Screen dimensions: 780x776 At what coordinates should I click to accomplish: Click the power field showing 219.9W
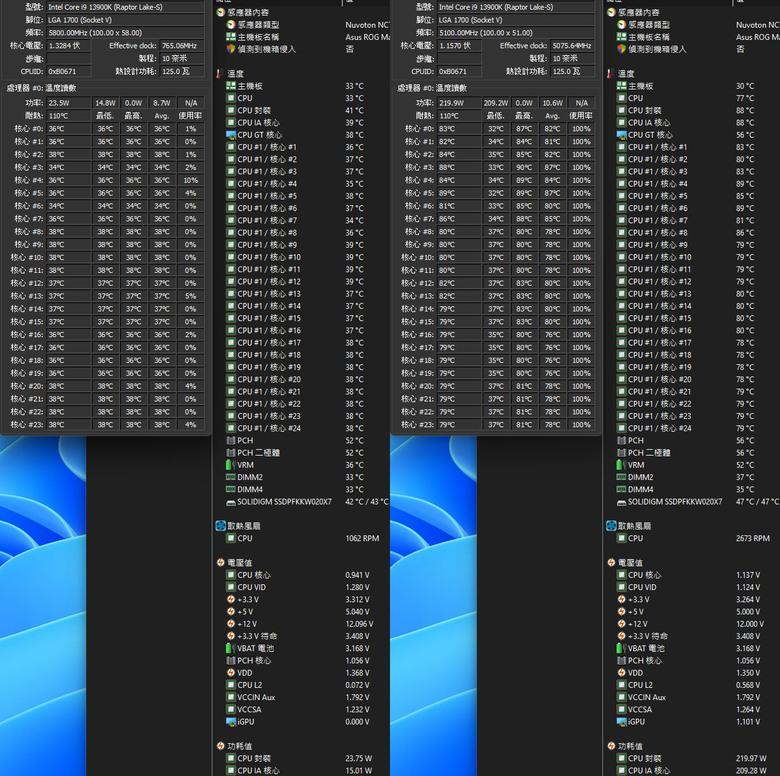click(459, 103)
